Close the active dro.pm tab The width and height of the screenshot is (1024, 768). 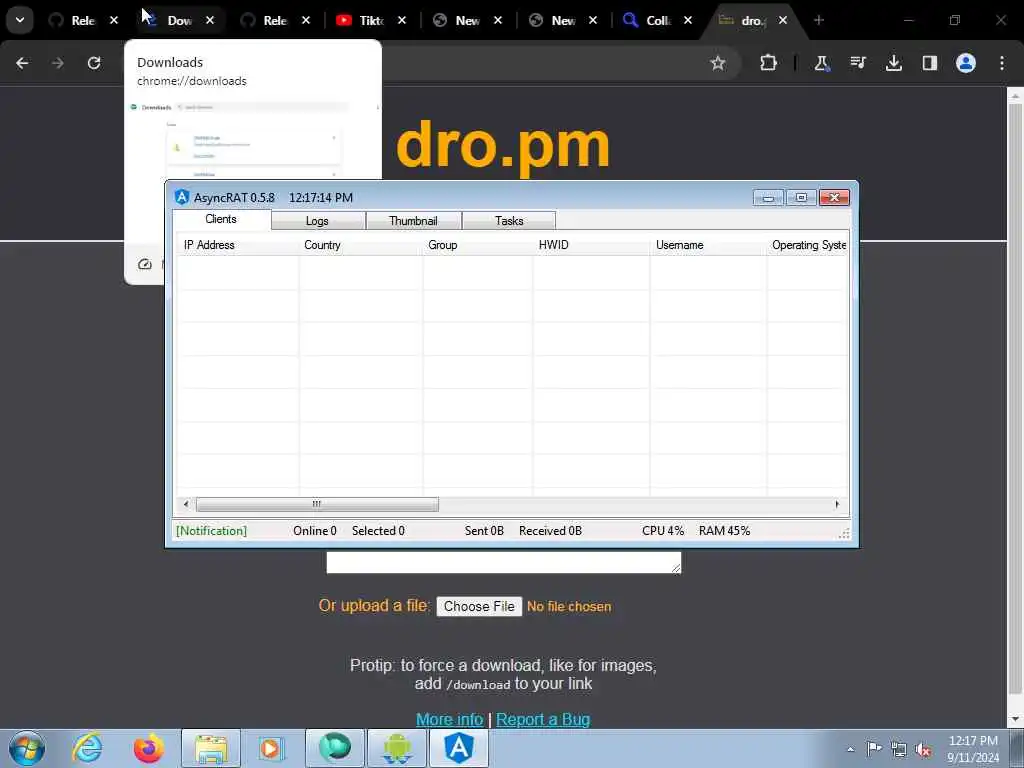pos(782,20)
